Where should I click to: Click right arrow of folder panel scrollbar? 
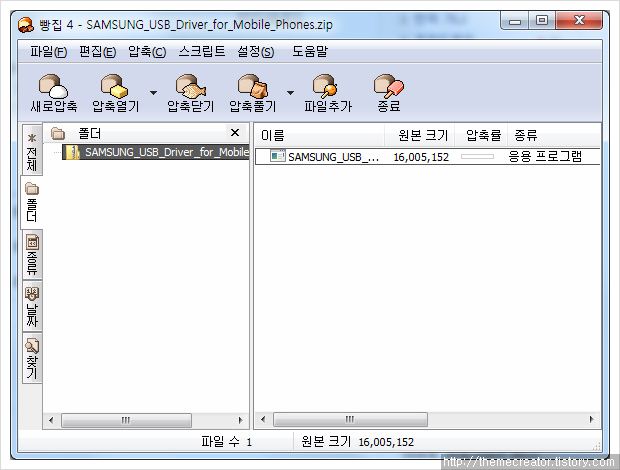click(x=240, y=420)
